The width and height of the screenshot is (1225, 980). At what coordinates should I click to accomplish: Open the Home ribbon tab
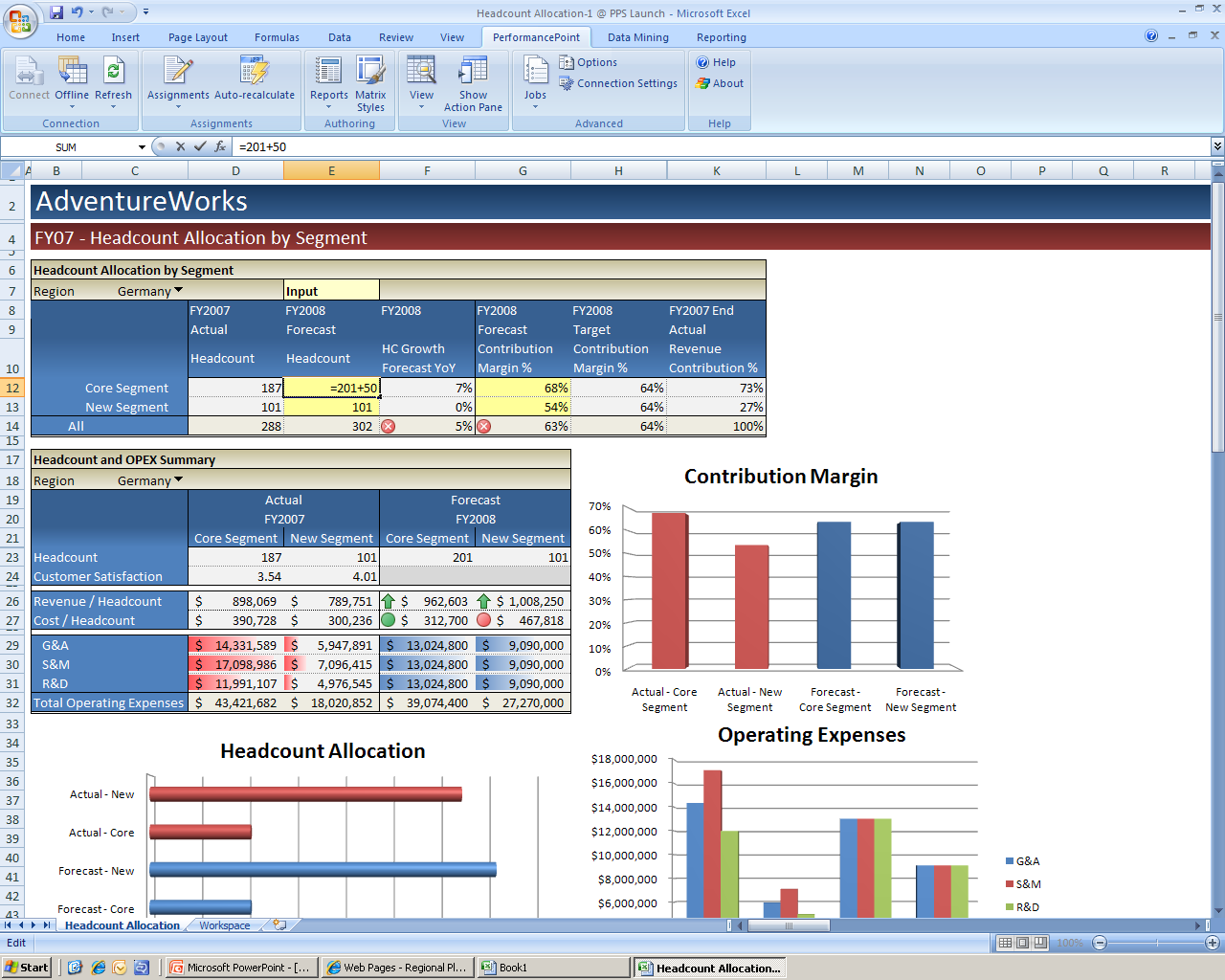click(71, 37)
